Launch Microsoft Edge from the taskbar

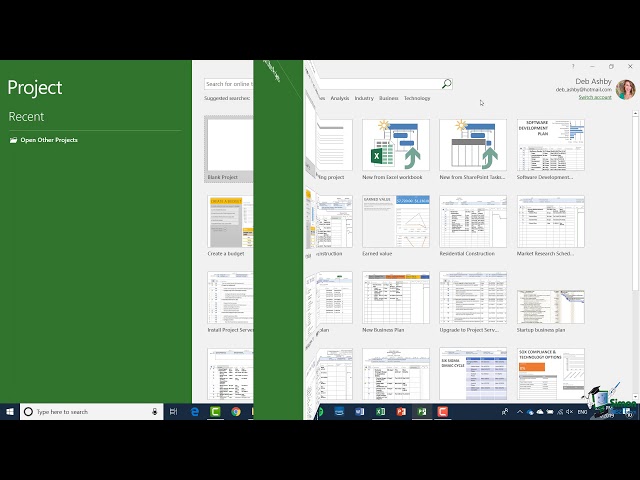pyautogui.click(x=195, y=411)
